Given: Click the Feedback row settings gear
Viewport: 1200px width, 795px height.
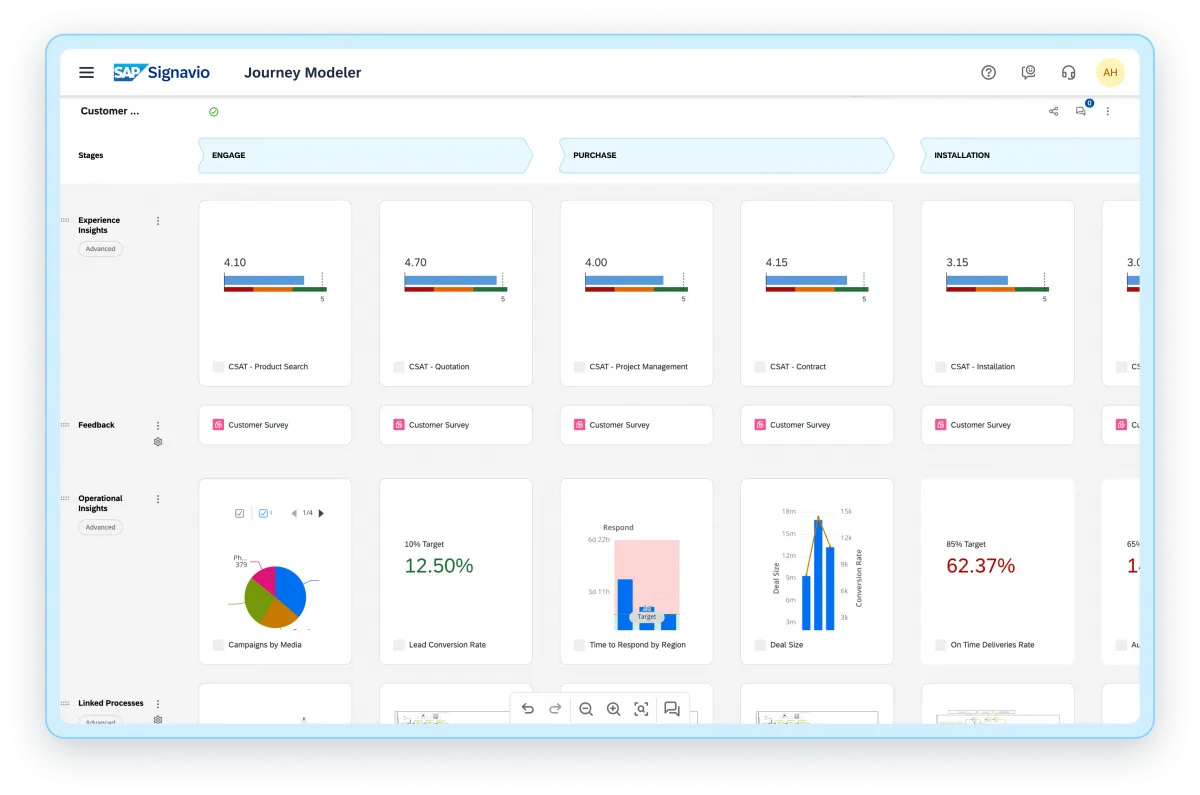Looking at the screenshot, I should 158,441.
